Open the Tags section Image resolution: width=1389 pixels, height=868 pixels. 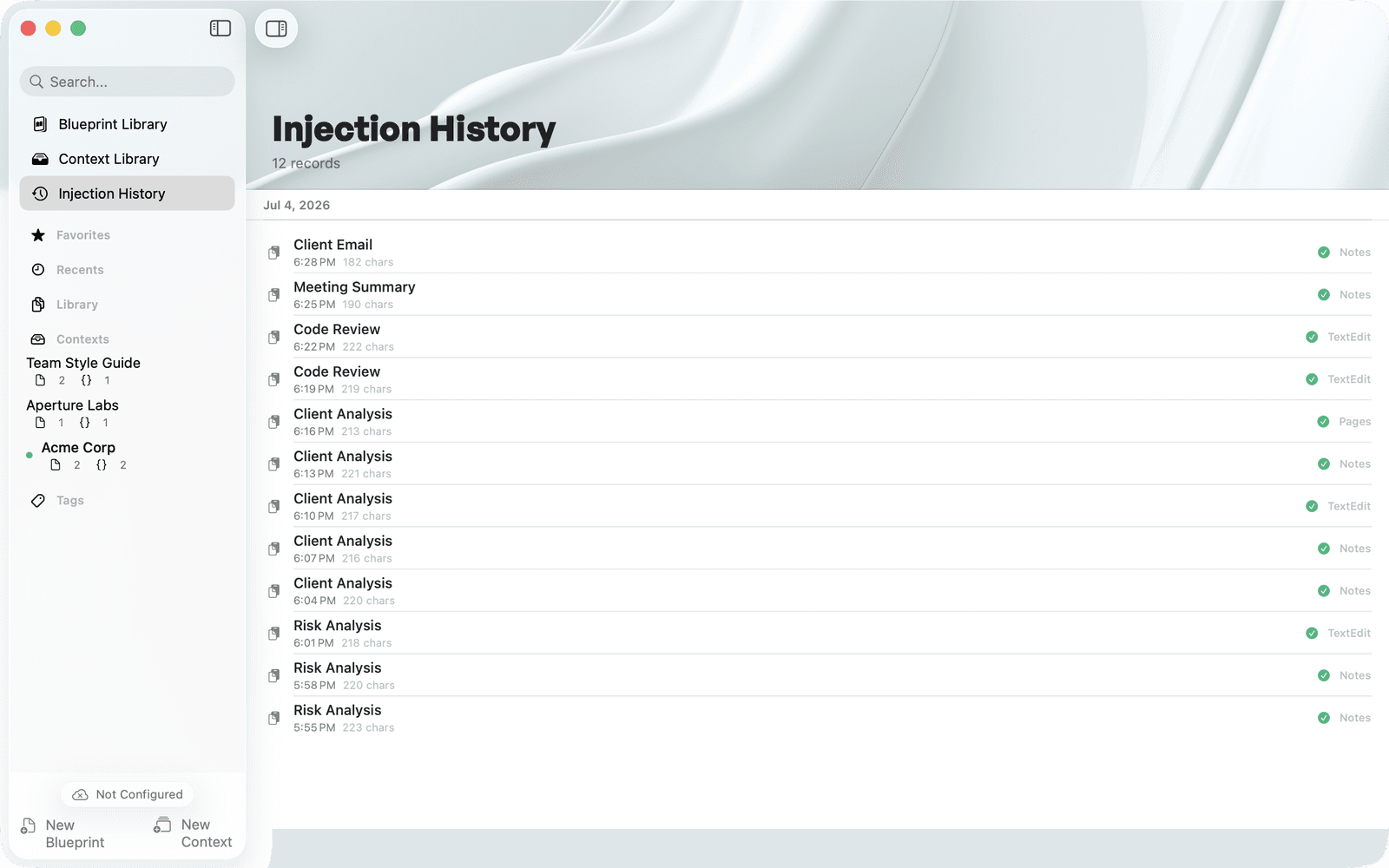(70, 501)
